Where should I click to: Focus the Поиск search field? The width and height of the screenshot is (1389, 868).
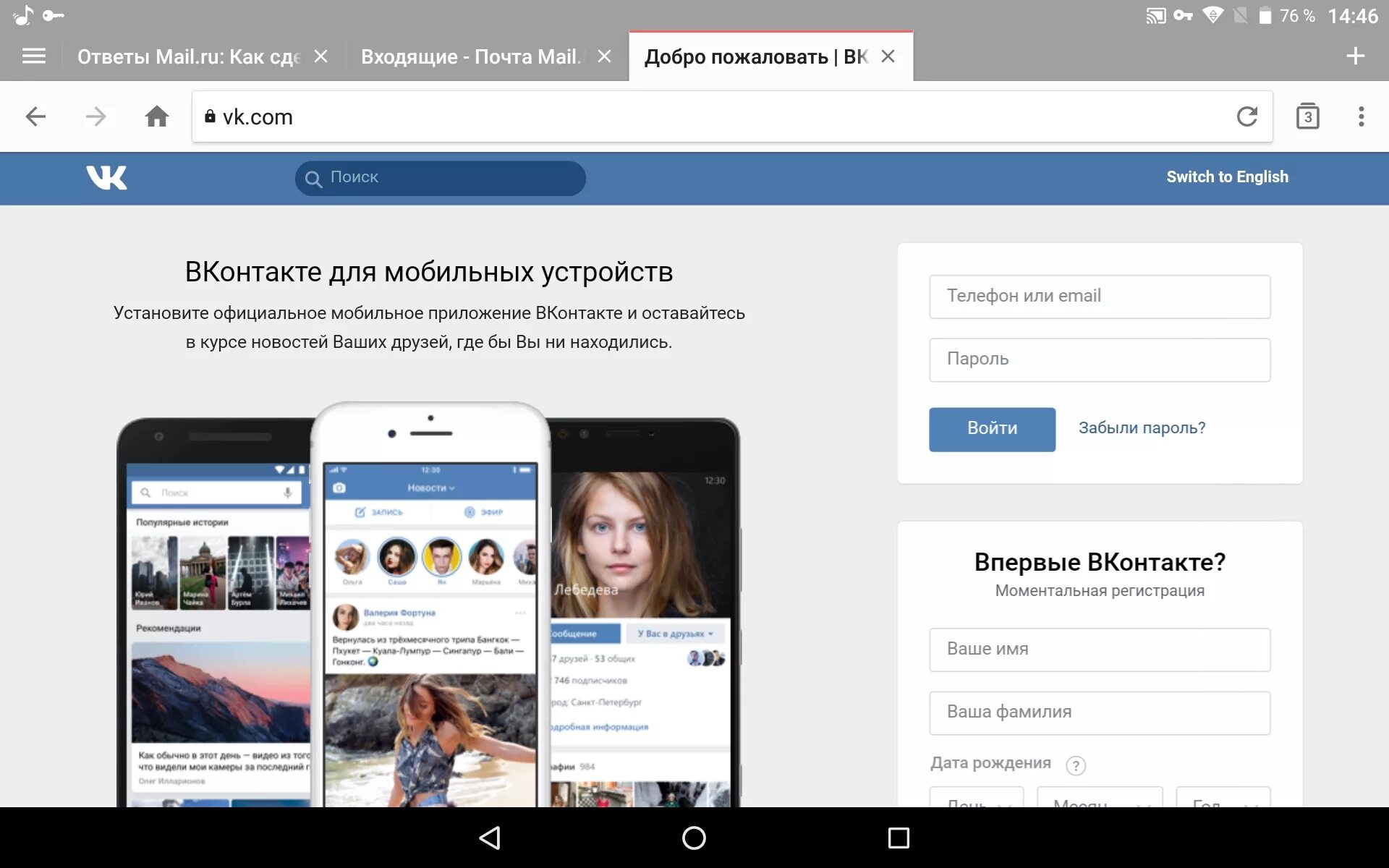440,178
